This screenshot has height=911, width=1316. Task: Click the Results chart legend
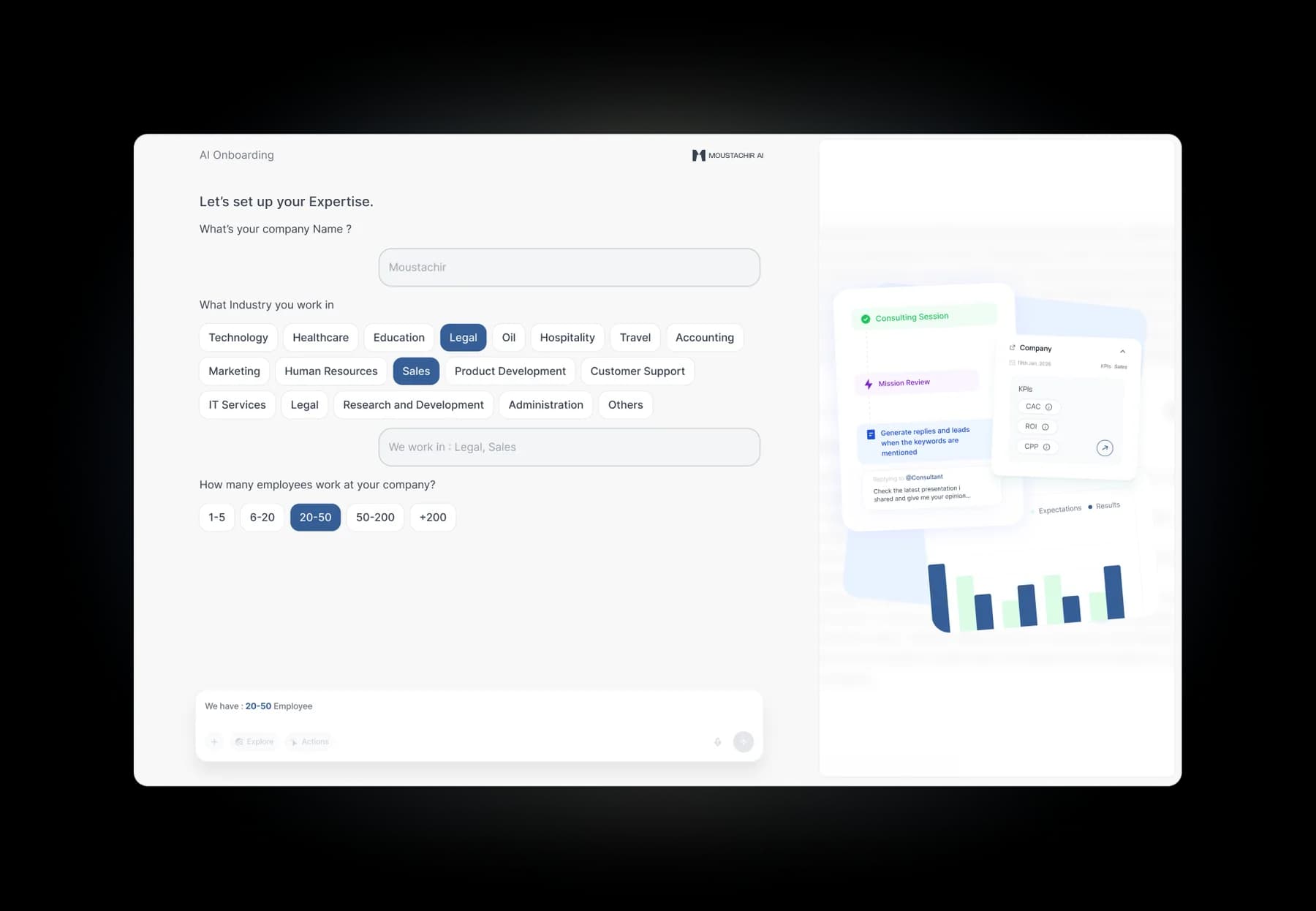pyautogui.click(x=1104, y=505)
